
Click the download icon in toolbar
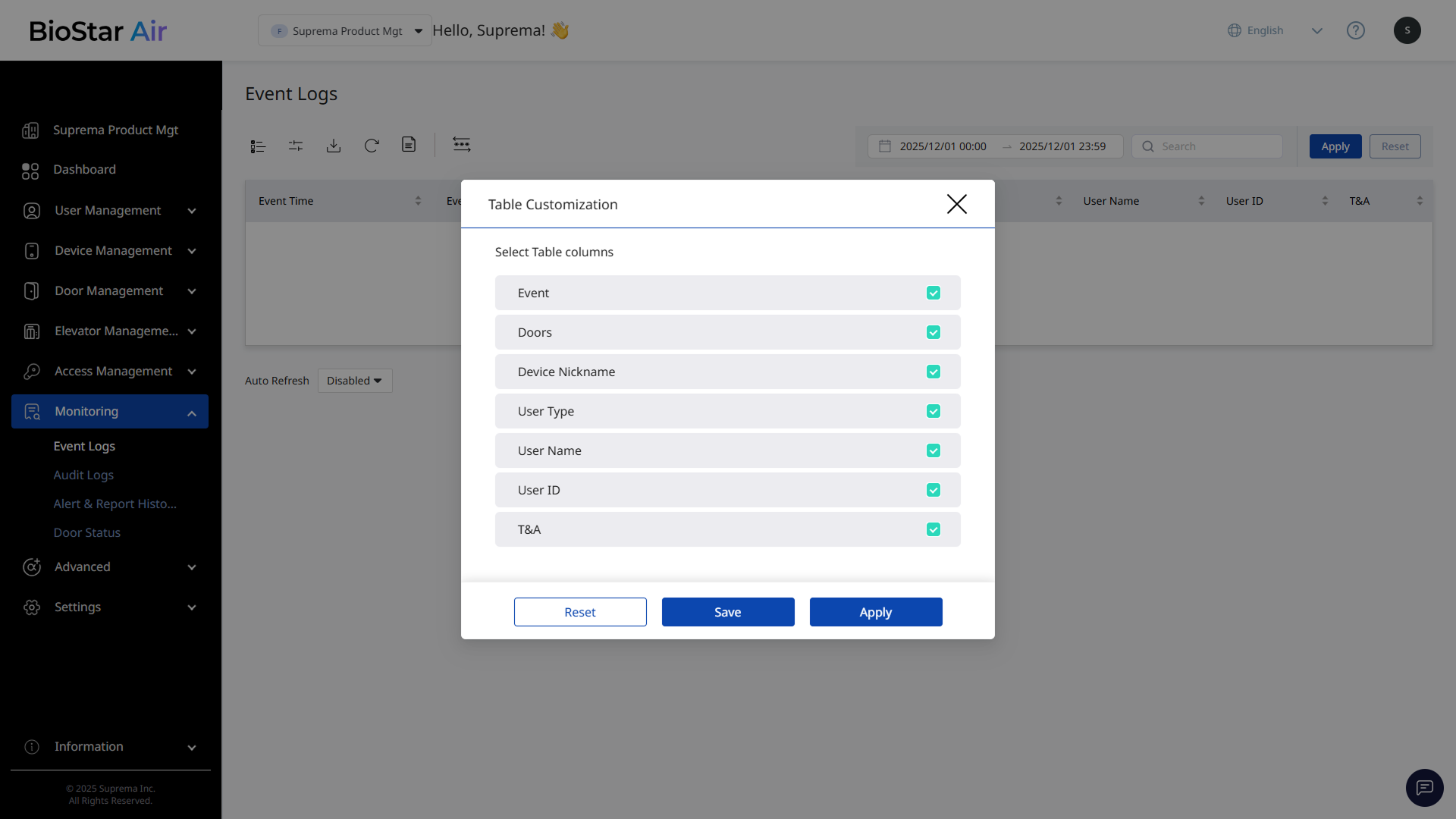pyautogui.click(x=334, y=146)
